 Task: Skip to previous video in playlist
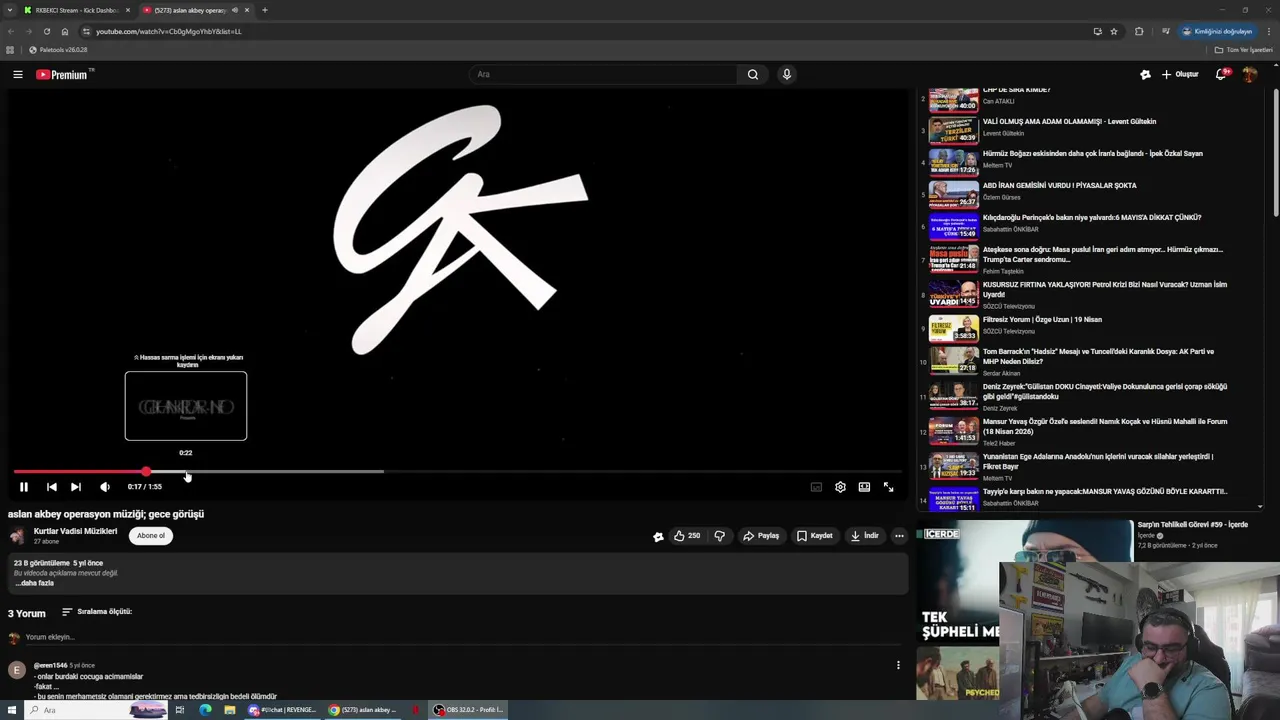pos(51,487)
